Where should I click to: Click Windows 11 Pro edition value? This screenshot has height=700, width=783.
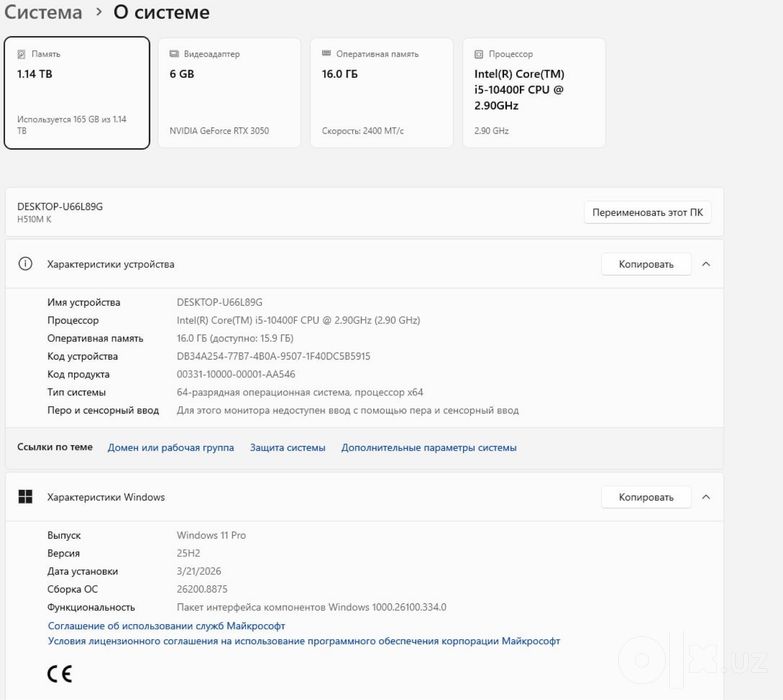coord(211,535)
